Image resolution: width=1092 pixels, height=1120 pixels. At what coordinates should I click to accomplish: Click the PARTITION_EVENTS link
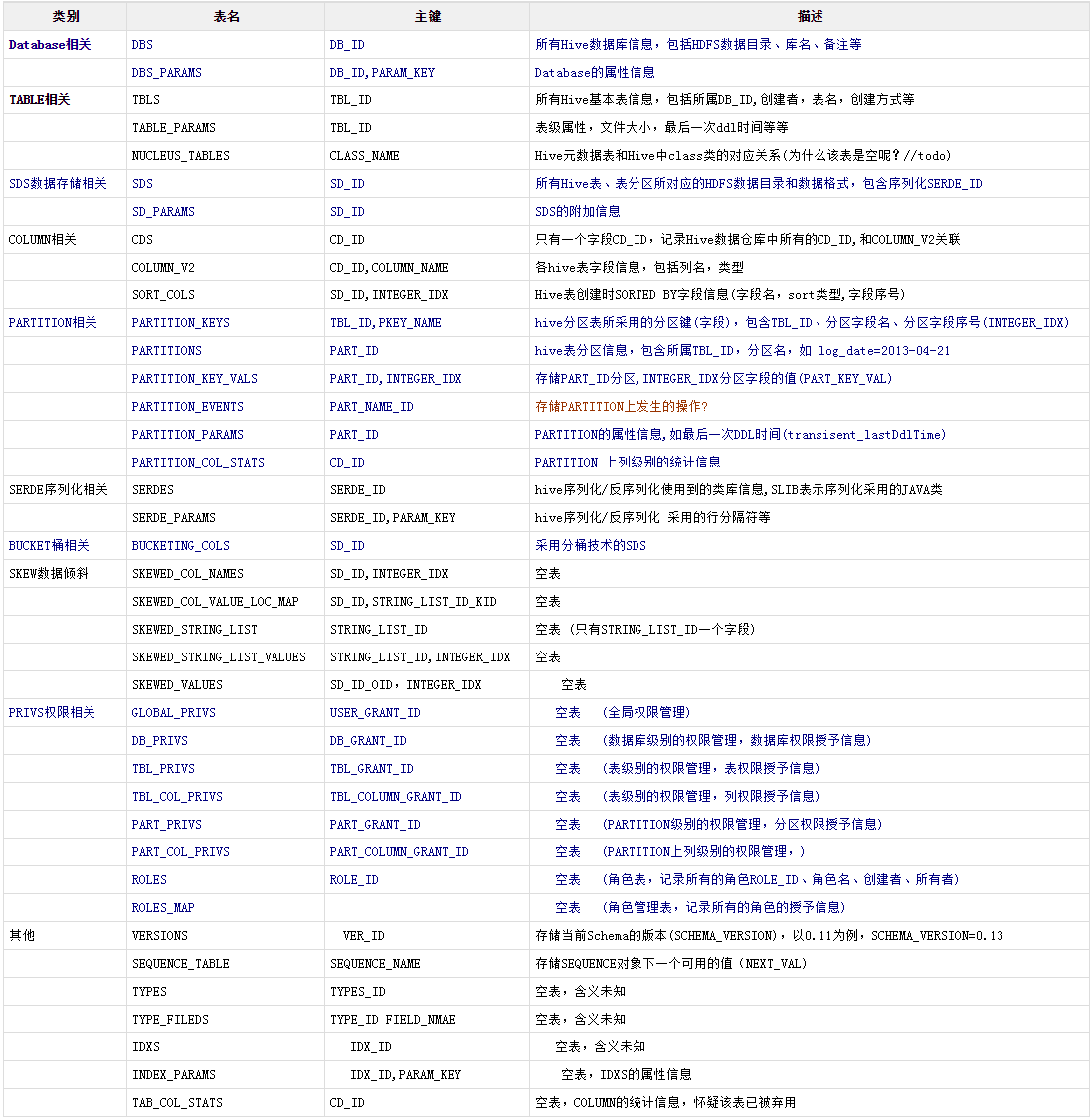tap(187, 407)
